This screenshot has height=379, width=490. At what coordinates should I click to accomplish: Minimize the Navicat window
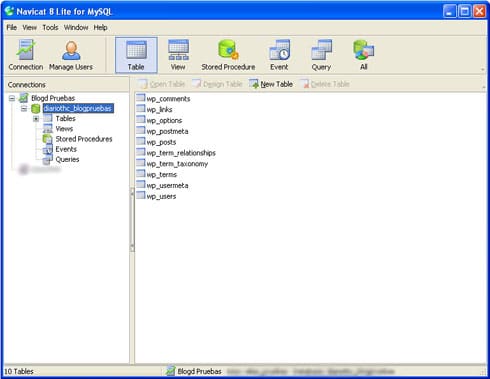click(x=450, y=11)
